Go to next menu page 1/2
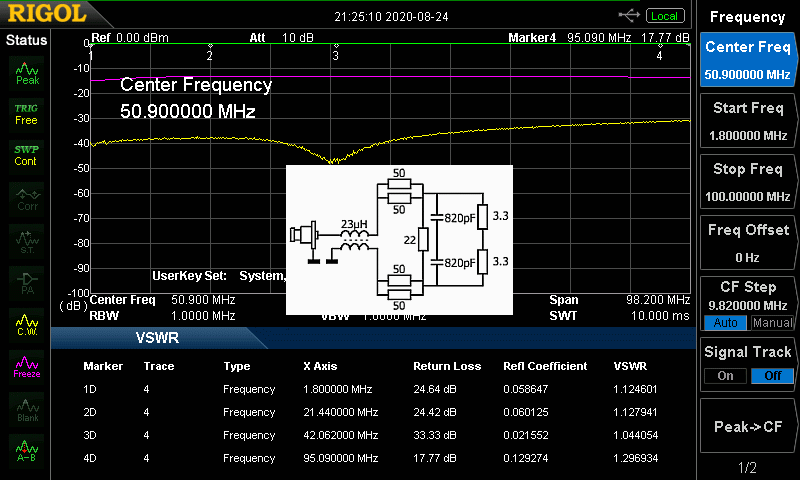This screenshot has height=480, width=800. (747, 468)
